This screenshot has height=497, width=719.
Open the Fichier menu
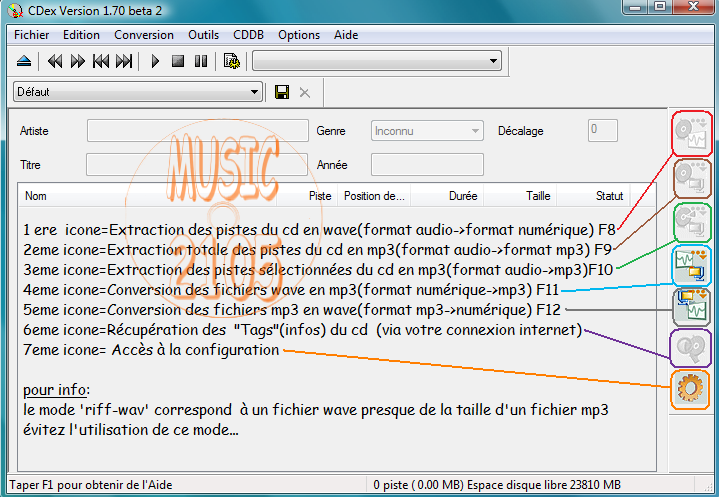tap(32, 35)
